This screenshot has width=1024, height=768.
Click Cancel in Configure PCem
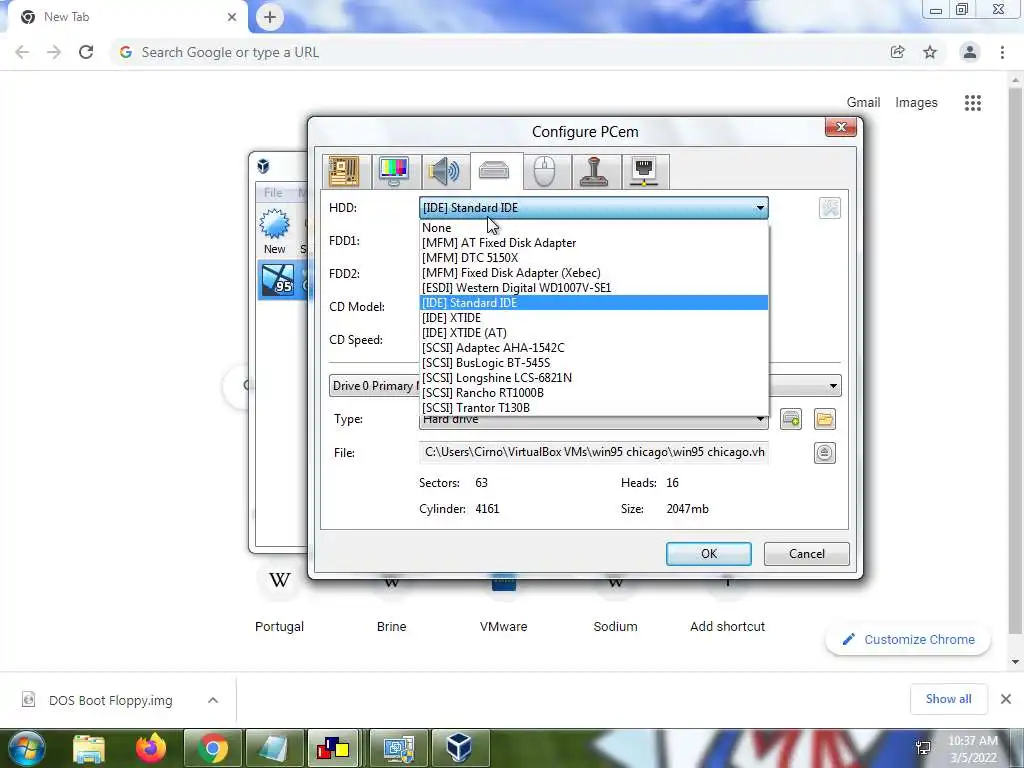click(x=807, y=554)
